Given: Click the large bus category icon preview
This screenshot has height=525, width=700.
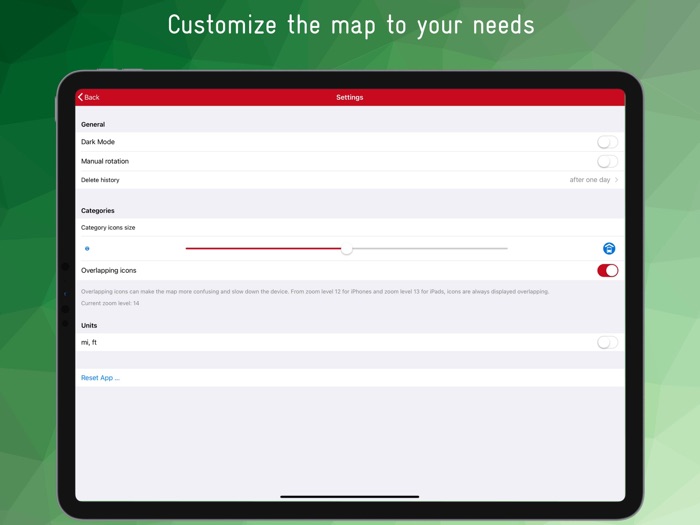Looking at the screenshot, I should (609, 248).
